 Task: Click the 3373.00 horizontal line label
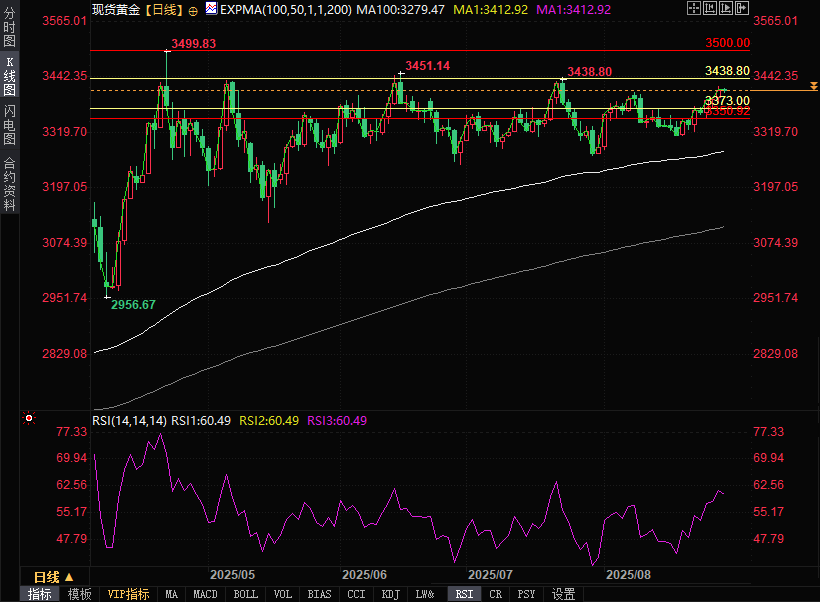[x=727, y=100]
